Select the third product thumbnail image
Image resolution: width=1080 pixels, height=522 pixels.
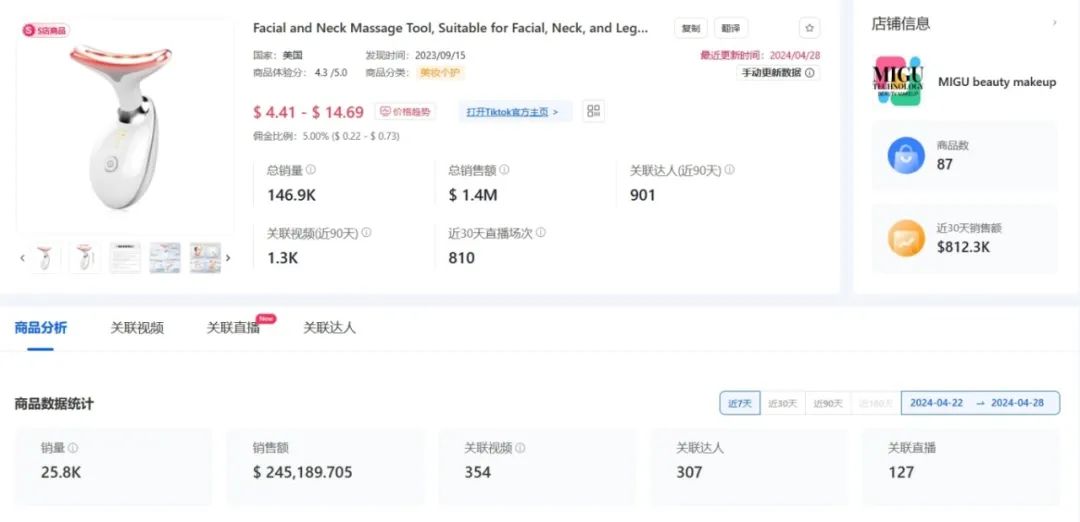[125, 258]
